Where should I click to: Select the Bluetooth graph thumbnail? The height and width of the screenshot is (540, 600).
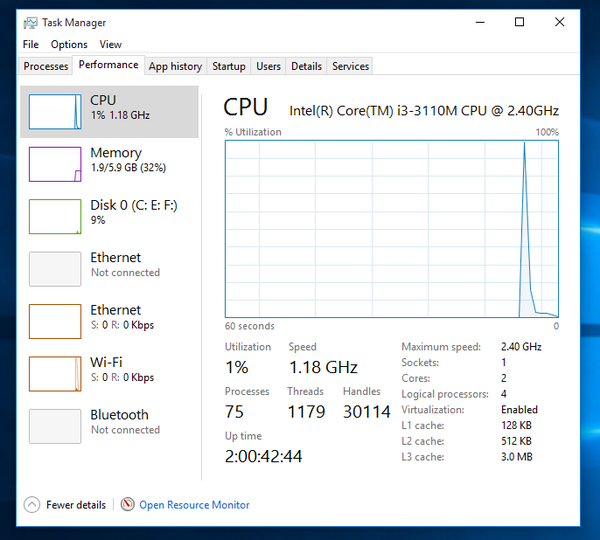click(x=55, y=426)
